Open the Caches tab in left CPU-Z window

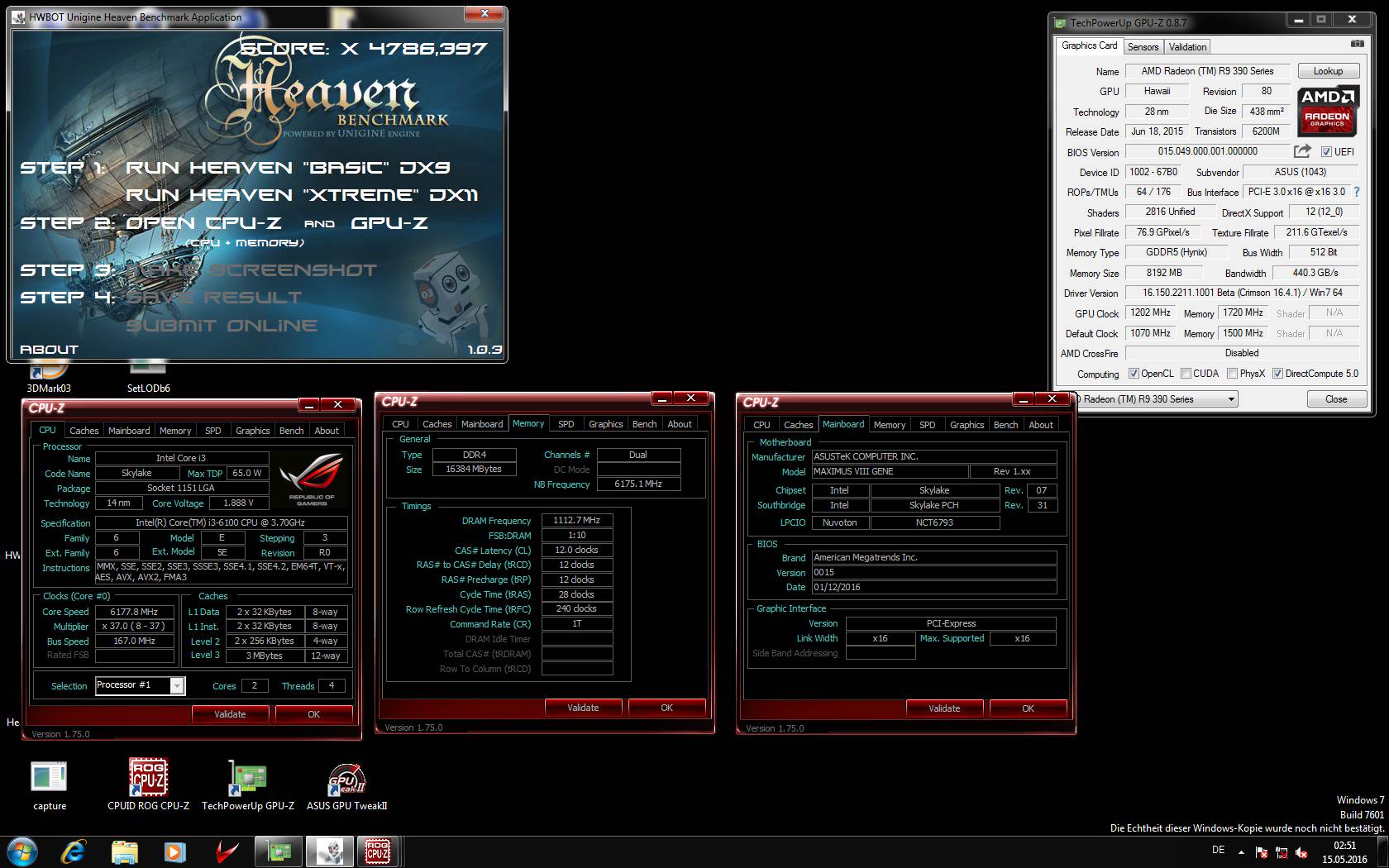[x=84, y=431]
